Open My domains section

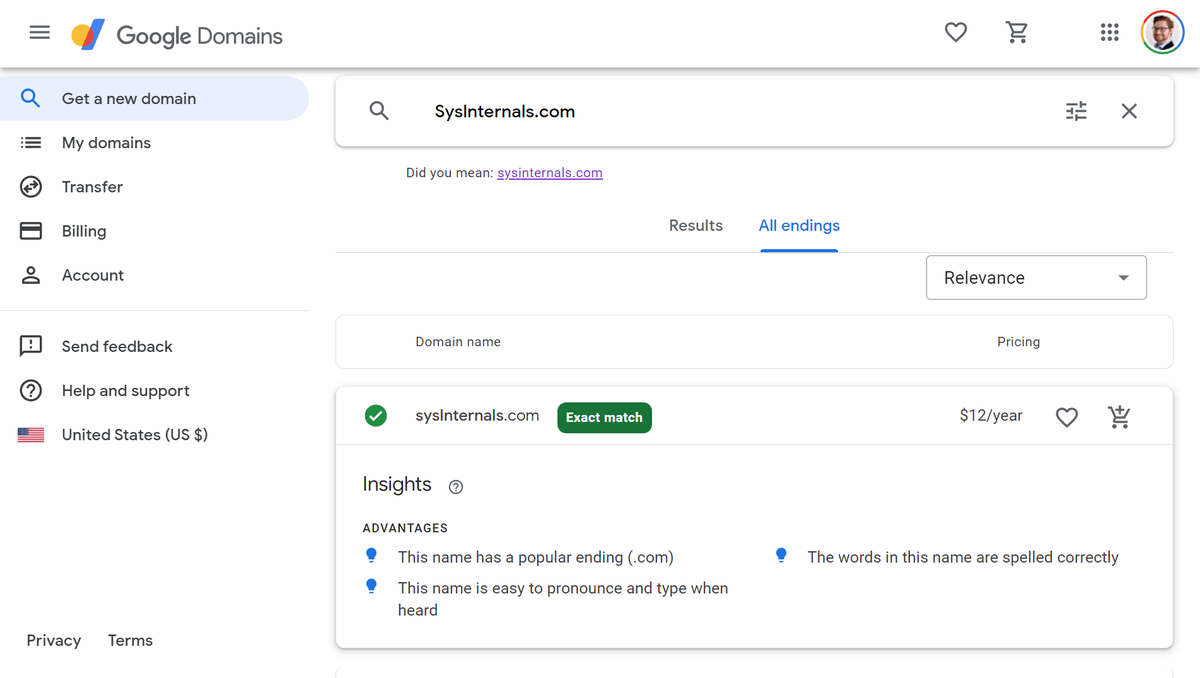click(x=154, y=143)
